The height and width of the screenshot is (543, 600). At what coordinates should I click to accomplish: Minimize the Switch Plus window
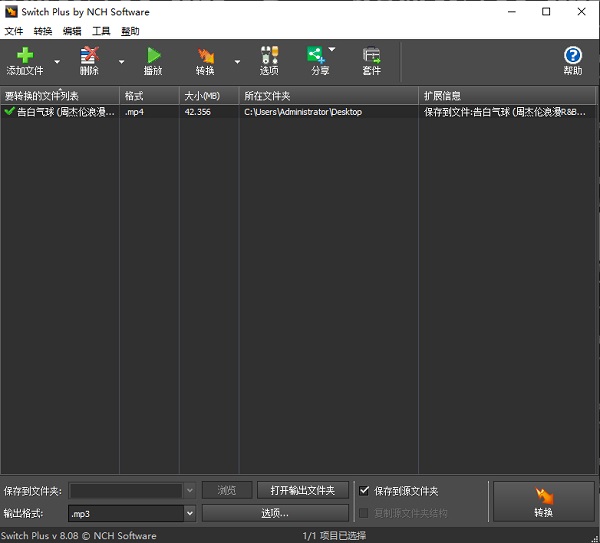click(x=512, y=12)
